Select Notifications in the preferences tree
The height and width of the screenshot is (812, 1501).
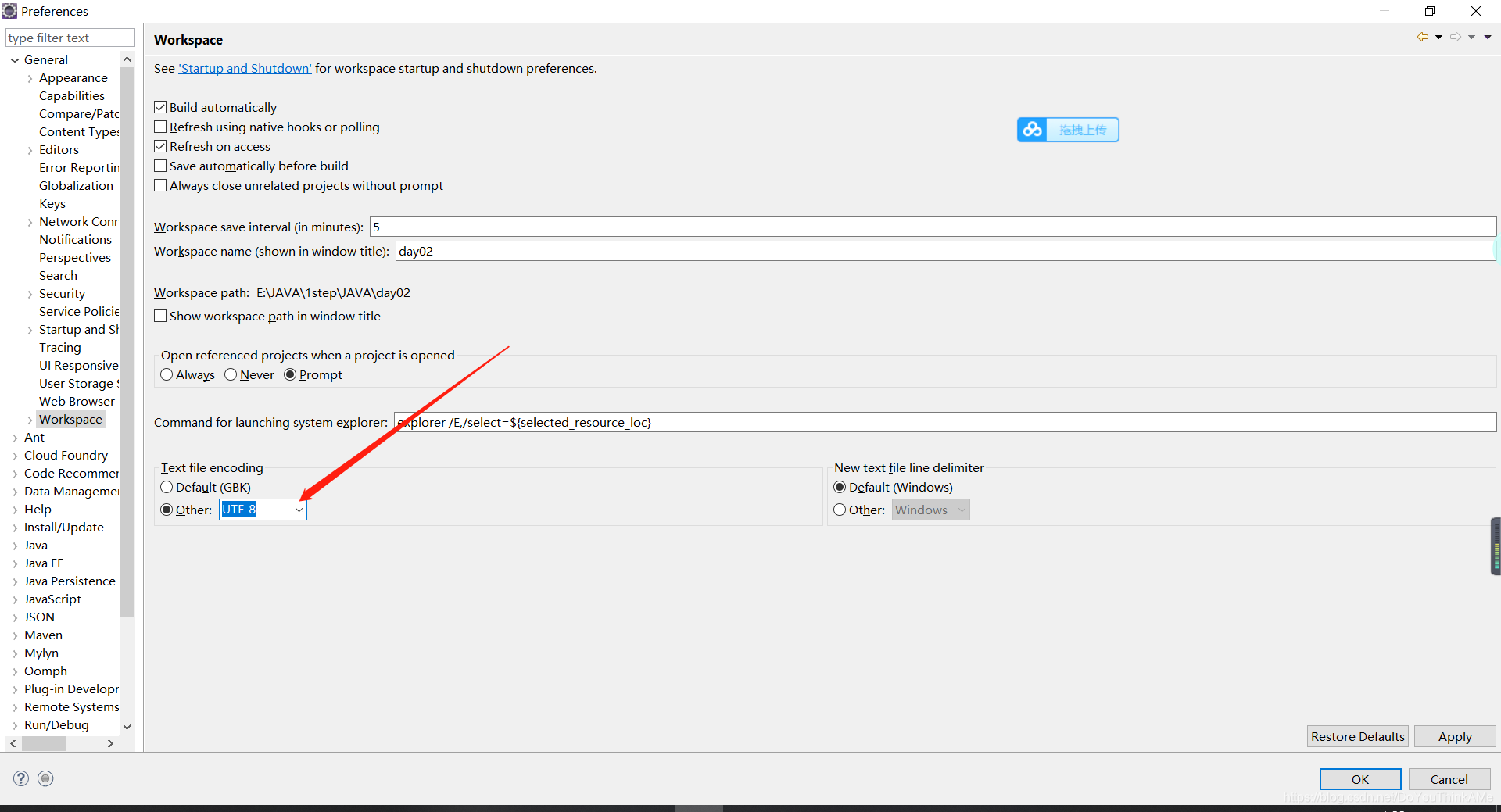click(x=75, y=239)
